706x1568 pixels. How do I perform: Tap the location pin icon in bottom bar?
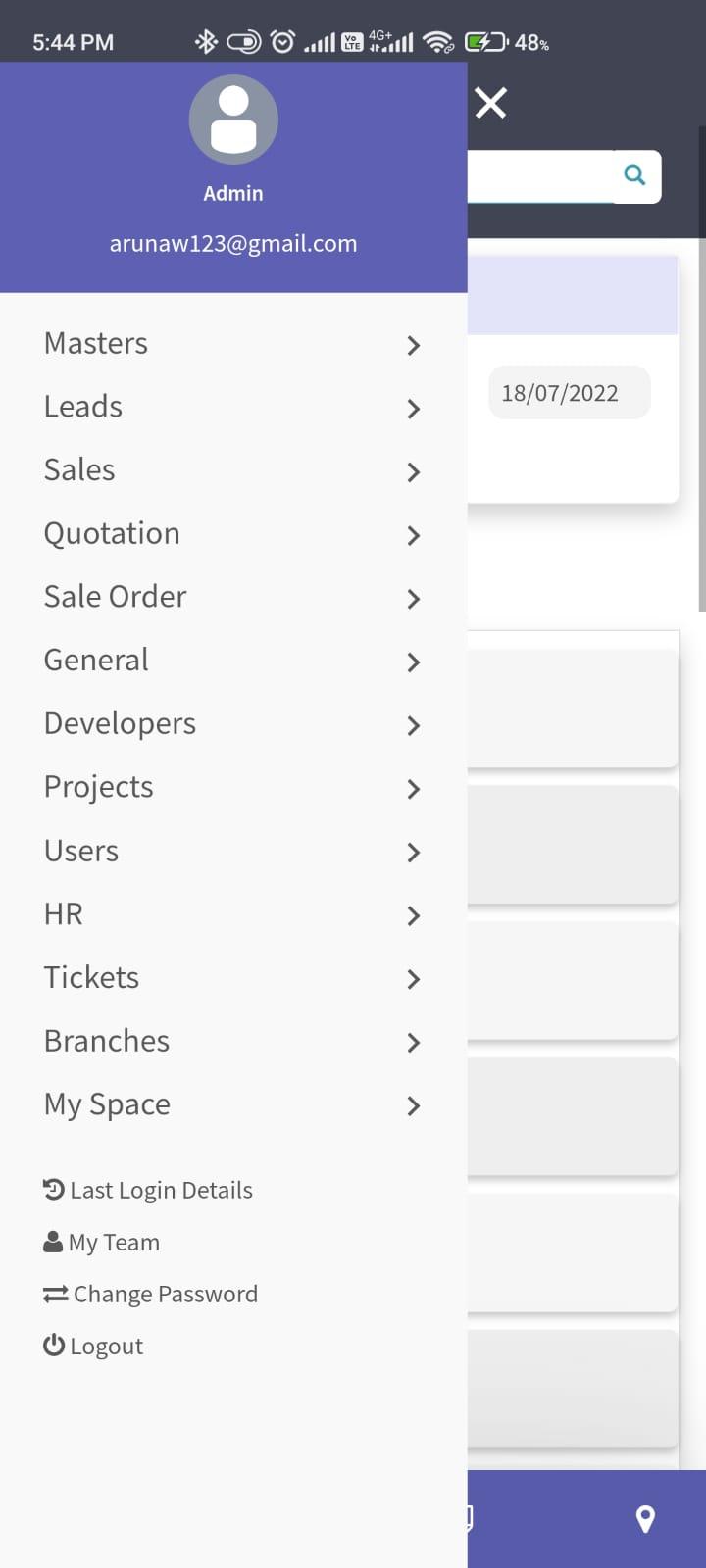[x=645, y=1518]
